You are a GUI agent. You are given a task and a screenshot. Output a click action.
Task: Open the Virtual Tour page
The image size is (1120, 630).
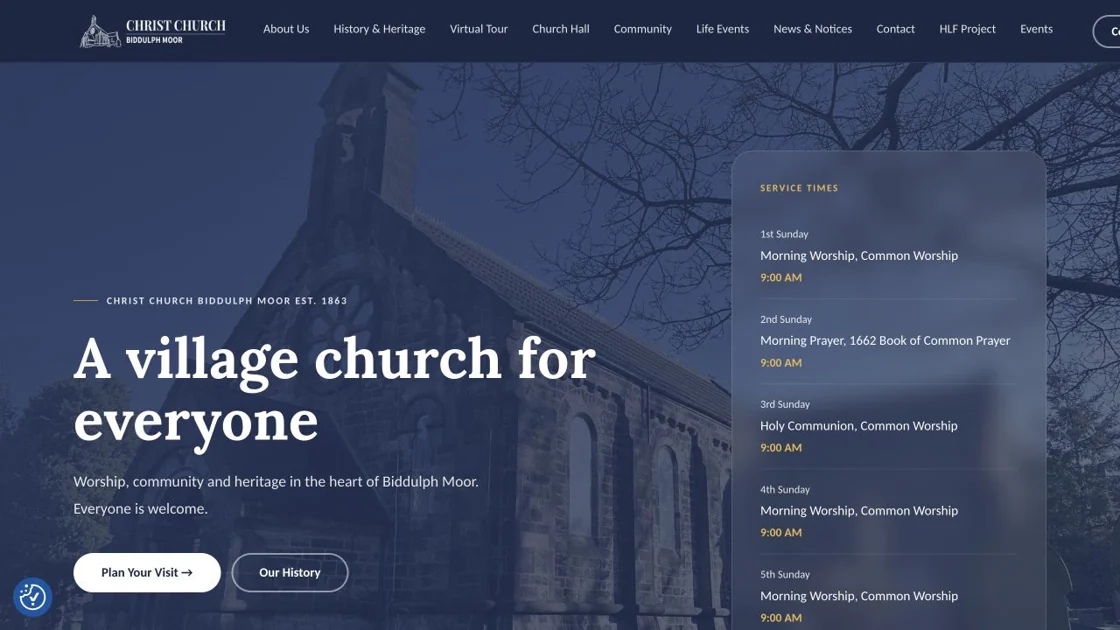coord(479,29)
